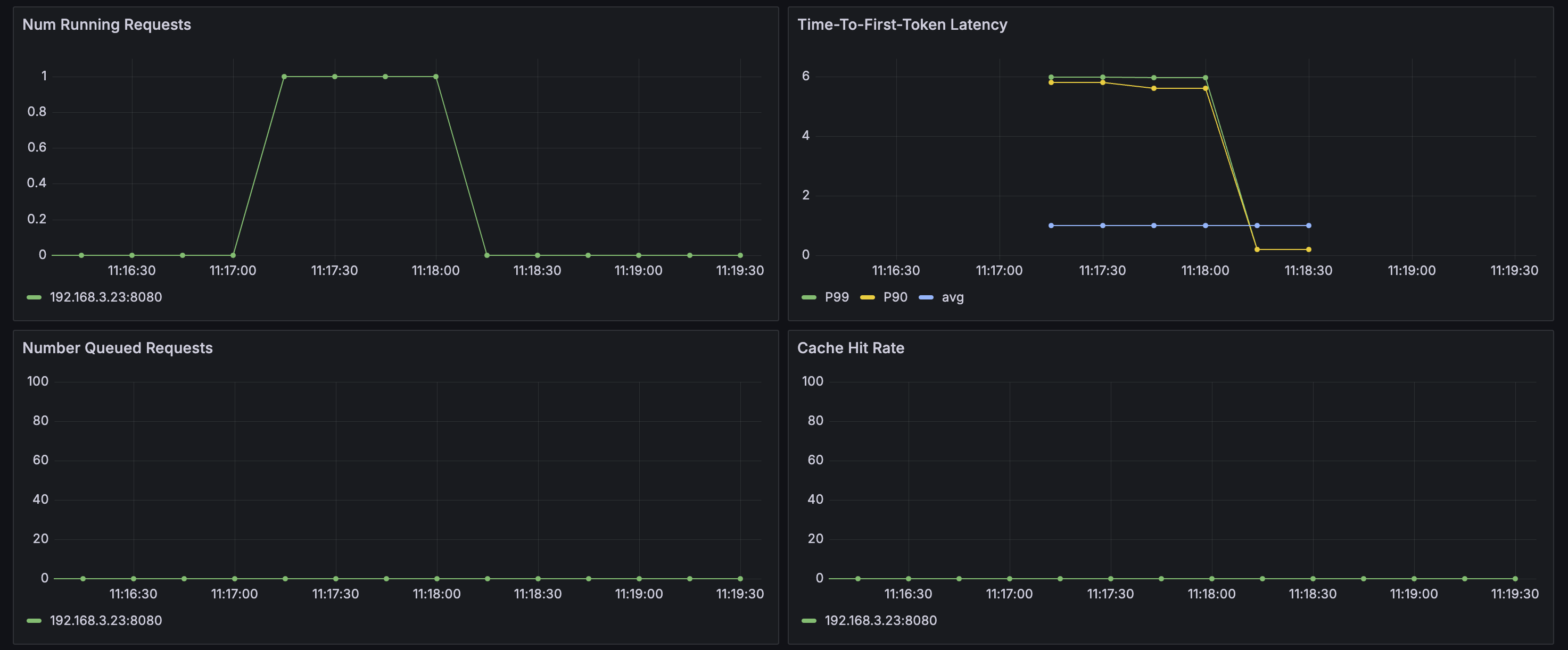This screenshot has width=1568, height=650.
Task: Click the Num Running Requests point at 11:17:00
Action: click(x=233, y=255)
